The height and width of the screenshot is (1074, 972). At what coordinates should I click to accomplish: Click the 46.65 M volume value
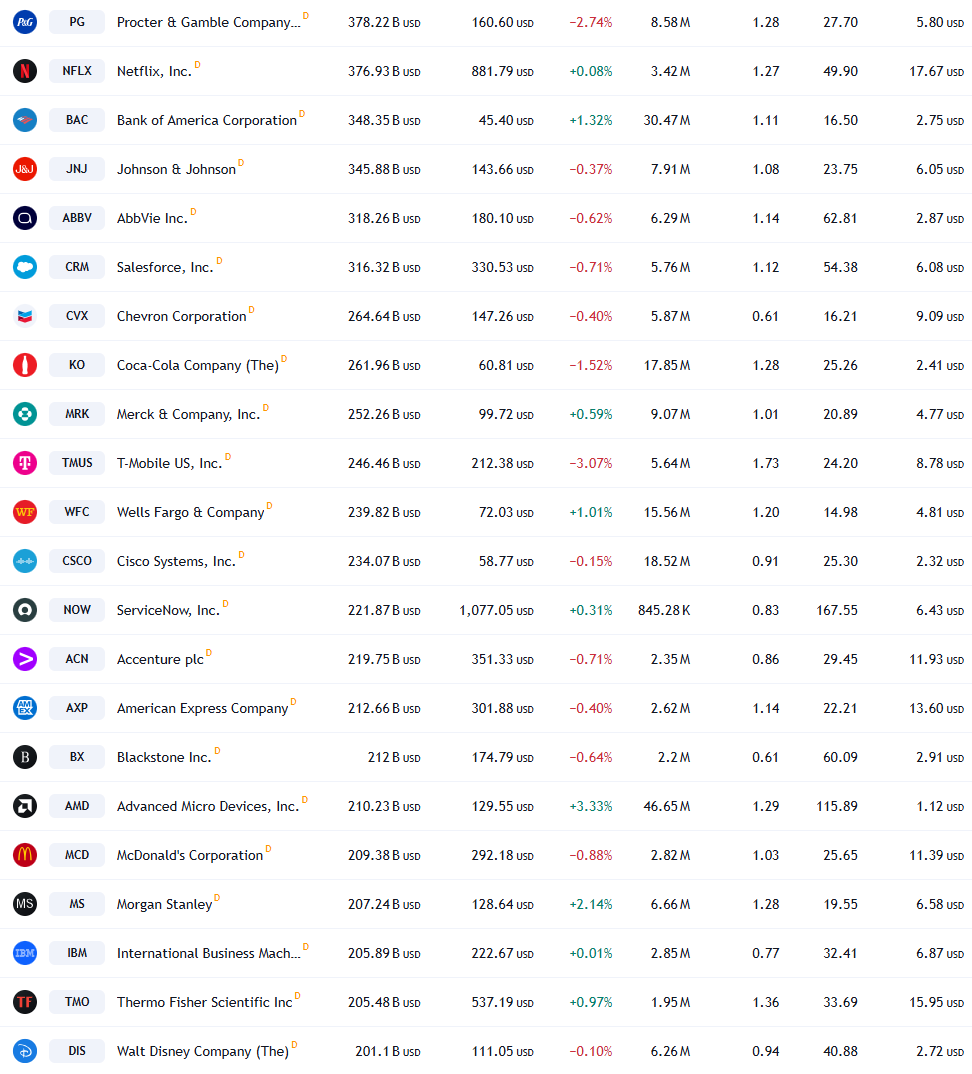(667, 806)
